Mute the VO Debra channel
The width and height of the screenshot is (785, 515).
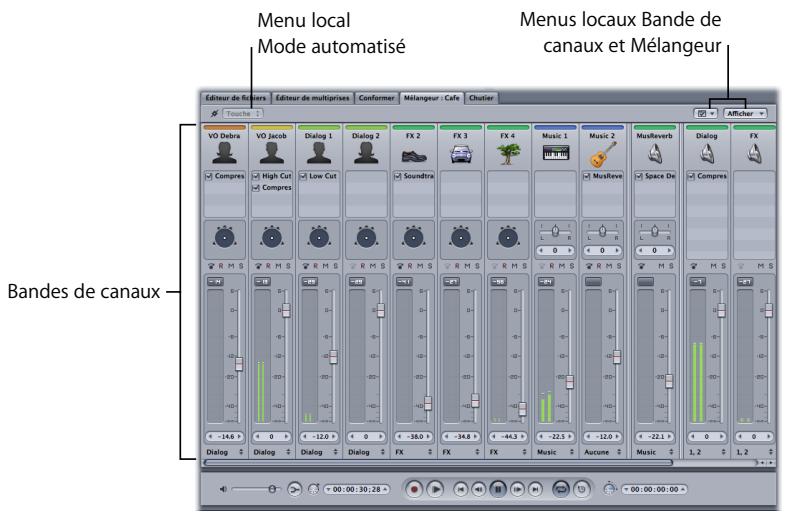point(231,266)
